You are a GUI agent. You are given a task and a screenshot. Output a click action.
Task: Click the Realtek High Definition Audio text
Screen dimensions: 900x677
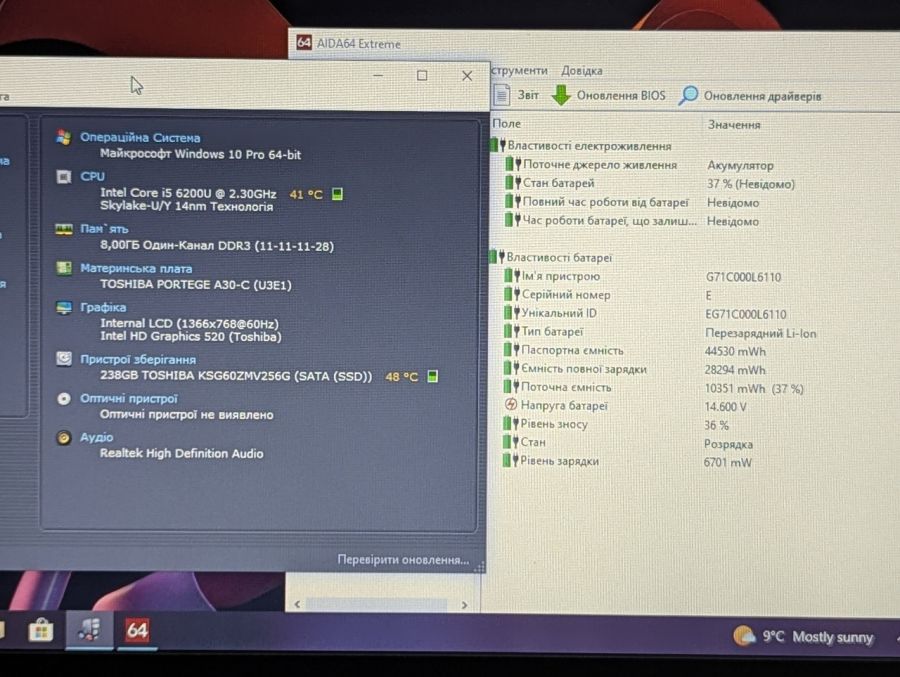point(181,453)
